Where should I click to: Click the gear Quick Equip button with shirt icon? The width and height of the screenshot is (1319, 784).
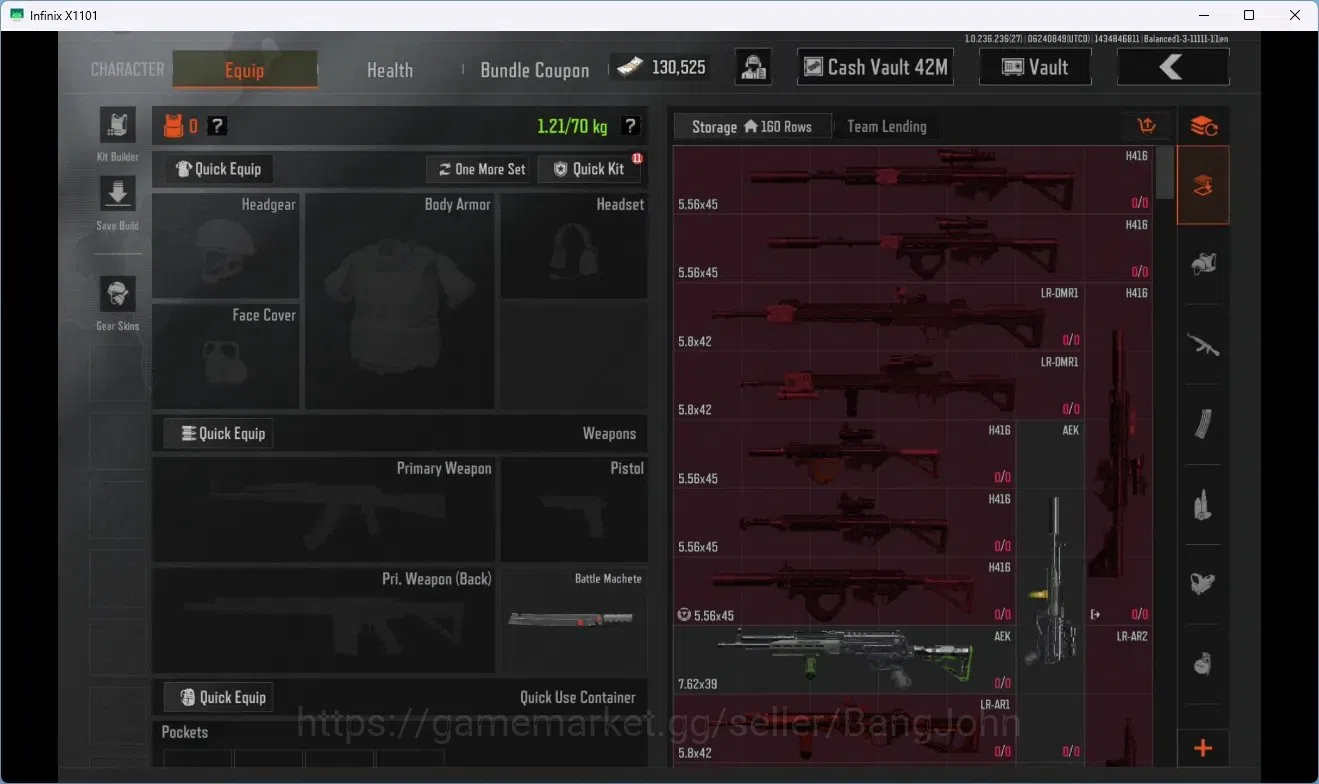pyautogui.click(x=218, y=169)
